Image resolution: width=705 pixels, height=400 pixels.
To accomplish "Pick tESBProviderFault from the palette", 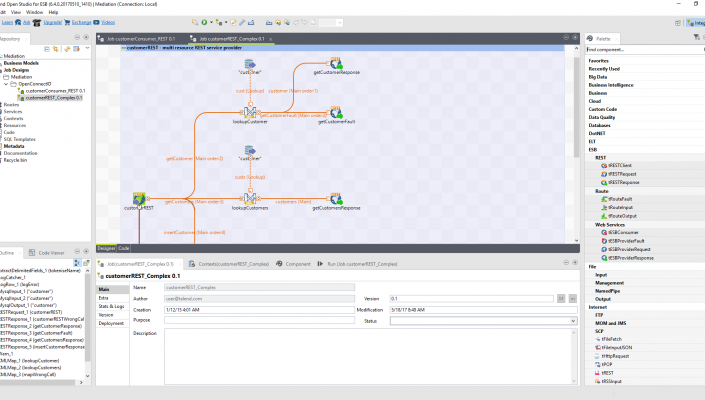I will pos(626,241).
